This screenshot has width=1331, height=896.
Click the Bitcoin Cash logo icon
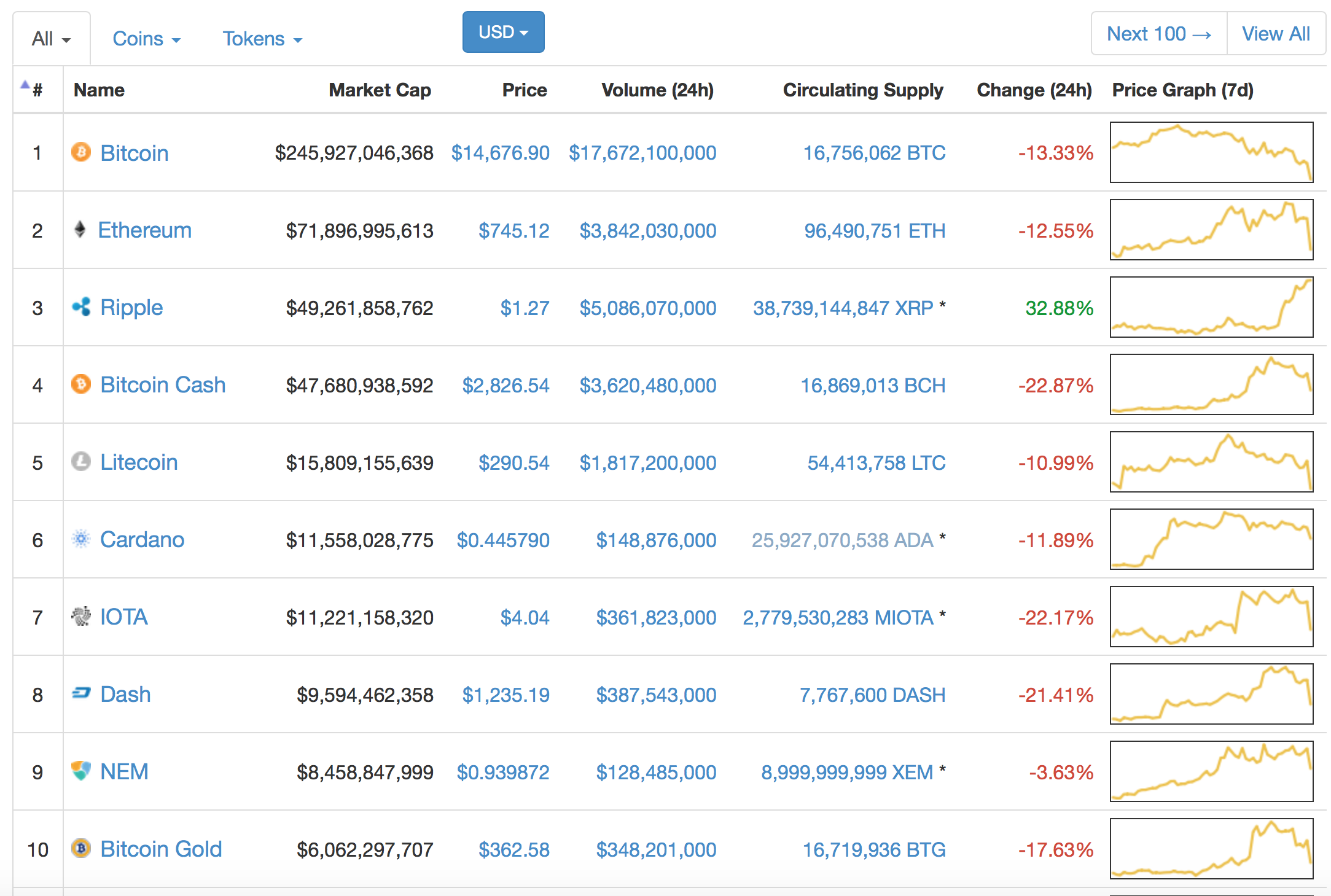point(81,384)
